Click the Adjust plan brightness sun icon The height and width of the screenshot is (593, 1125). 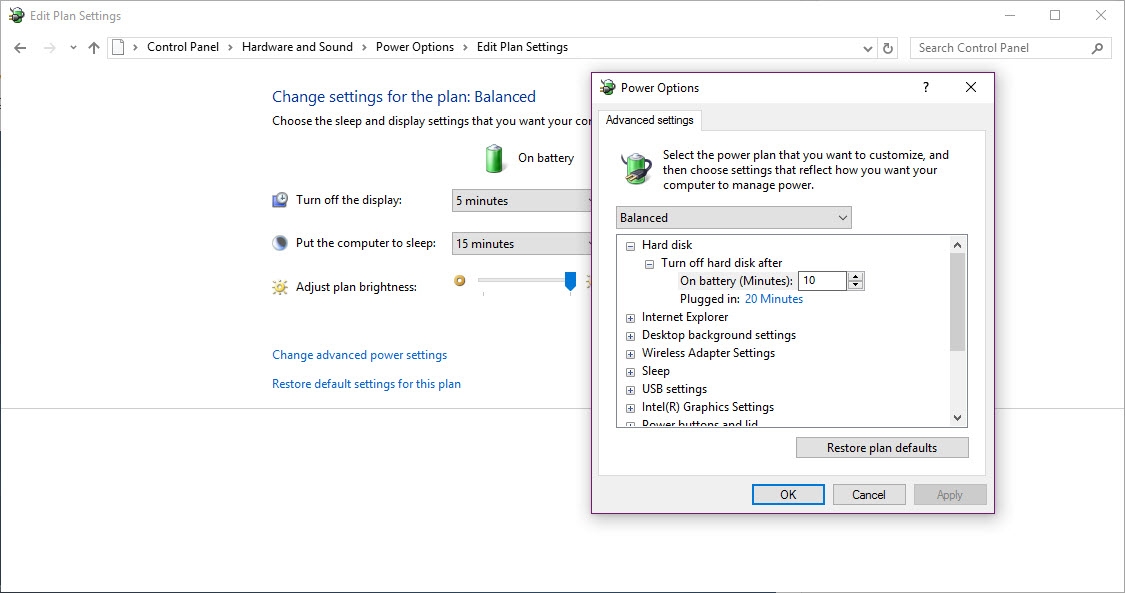(280, 288)
